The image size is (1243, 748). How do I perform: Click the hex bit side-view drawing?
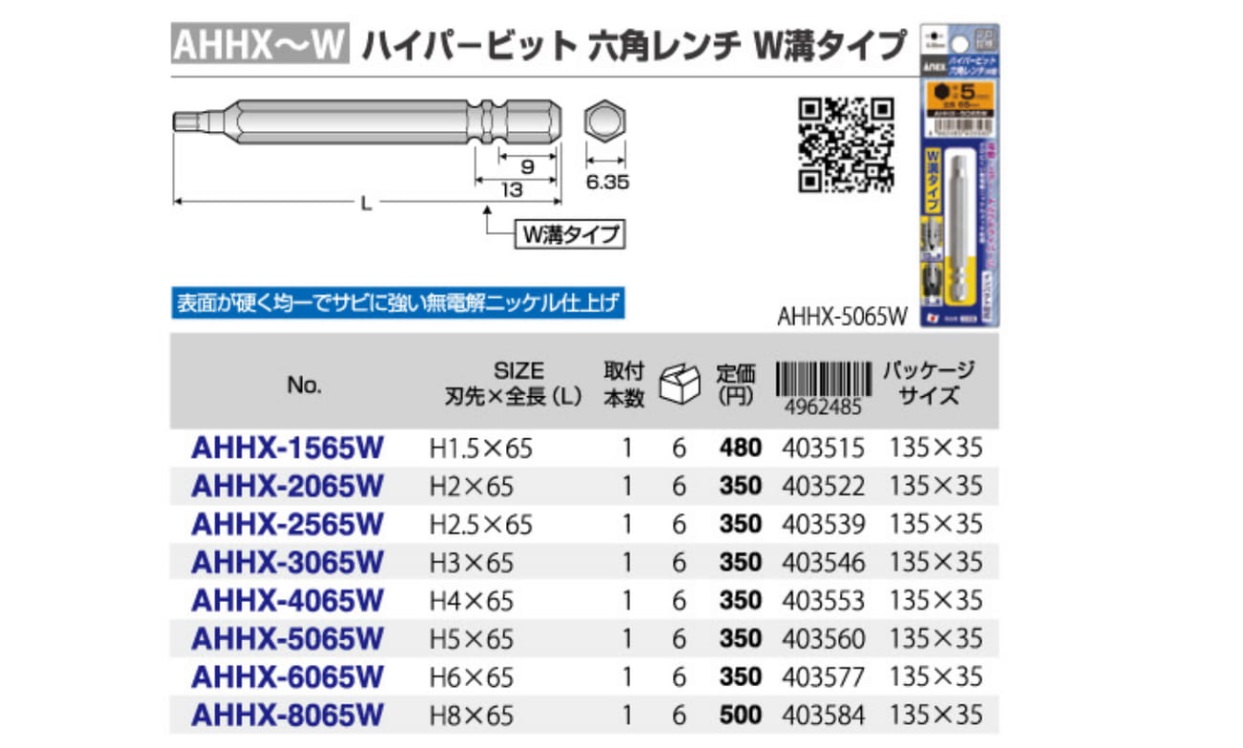(370, 121)
